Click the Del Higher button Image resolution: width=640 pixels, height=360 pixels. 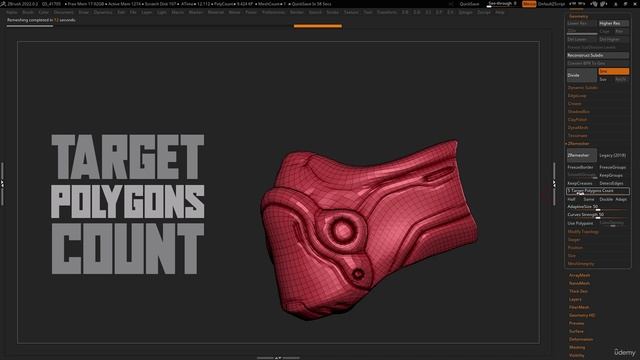coord(613,40)
